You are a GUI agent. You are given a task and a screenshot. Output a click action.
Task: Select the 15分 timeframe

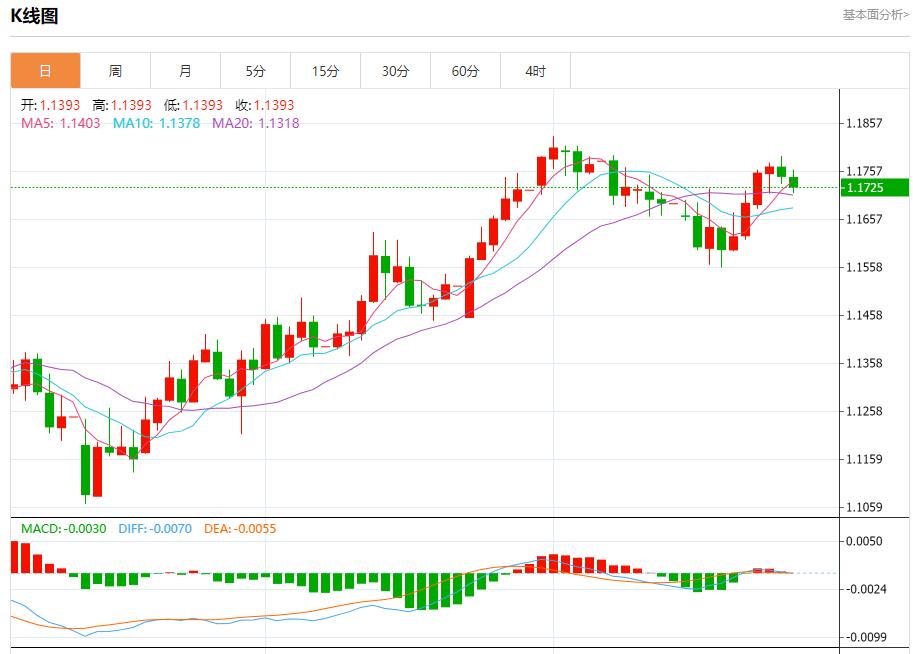coord(326,71)
